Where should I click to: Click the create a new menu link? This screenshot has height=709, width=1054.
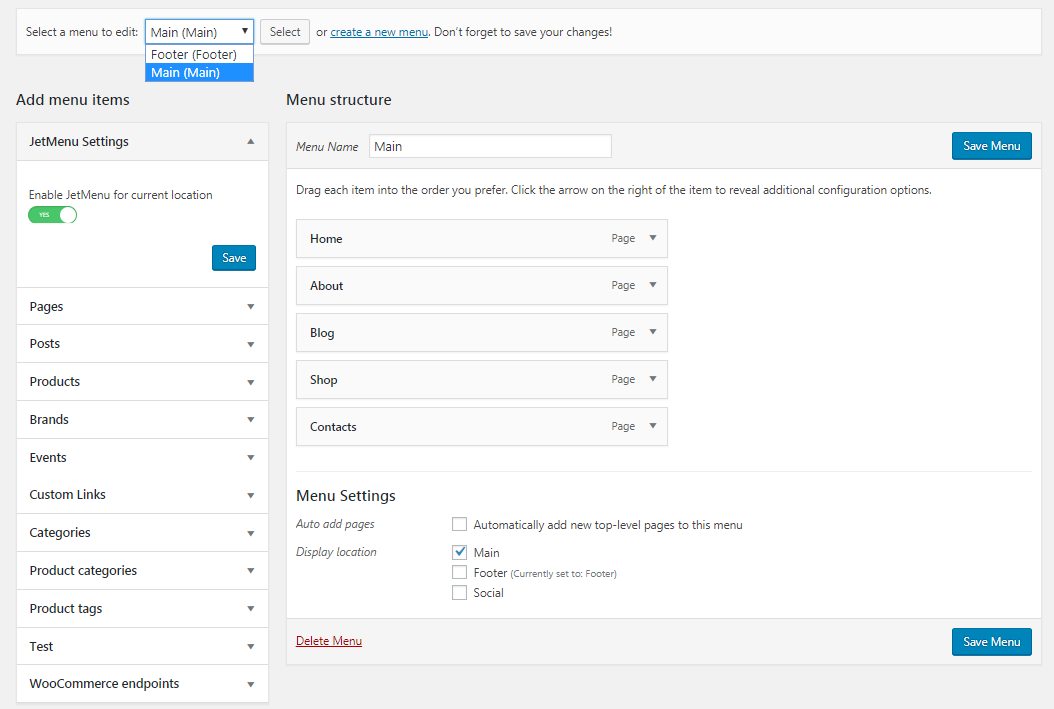[379, 32]
